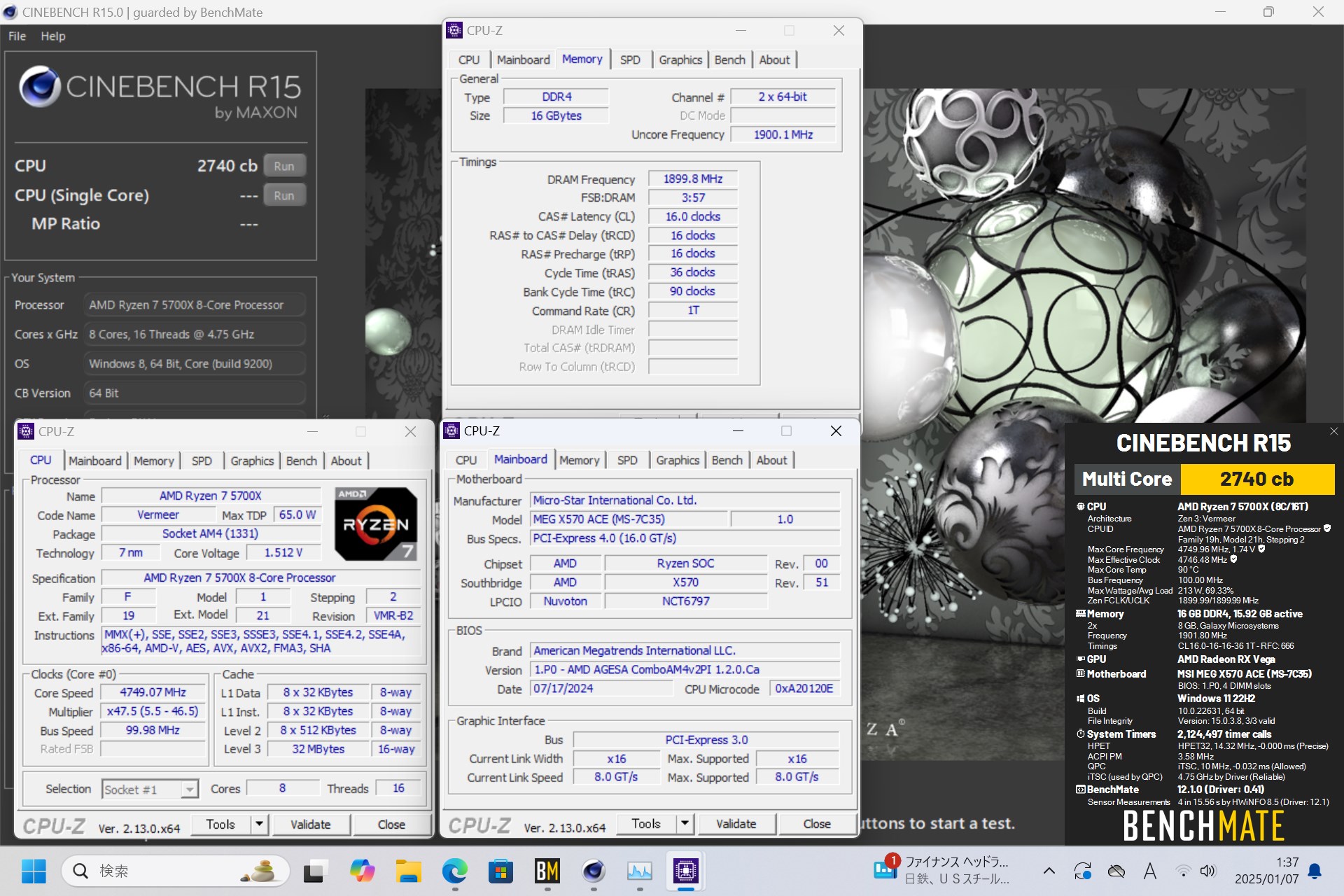Switch to Cinebench taskbar icon
1344x896 pixels.
tap(594, 871)
